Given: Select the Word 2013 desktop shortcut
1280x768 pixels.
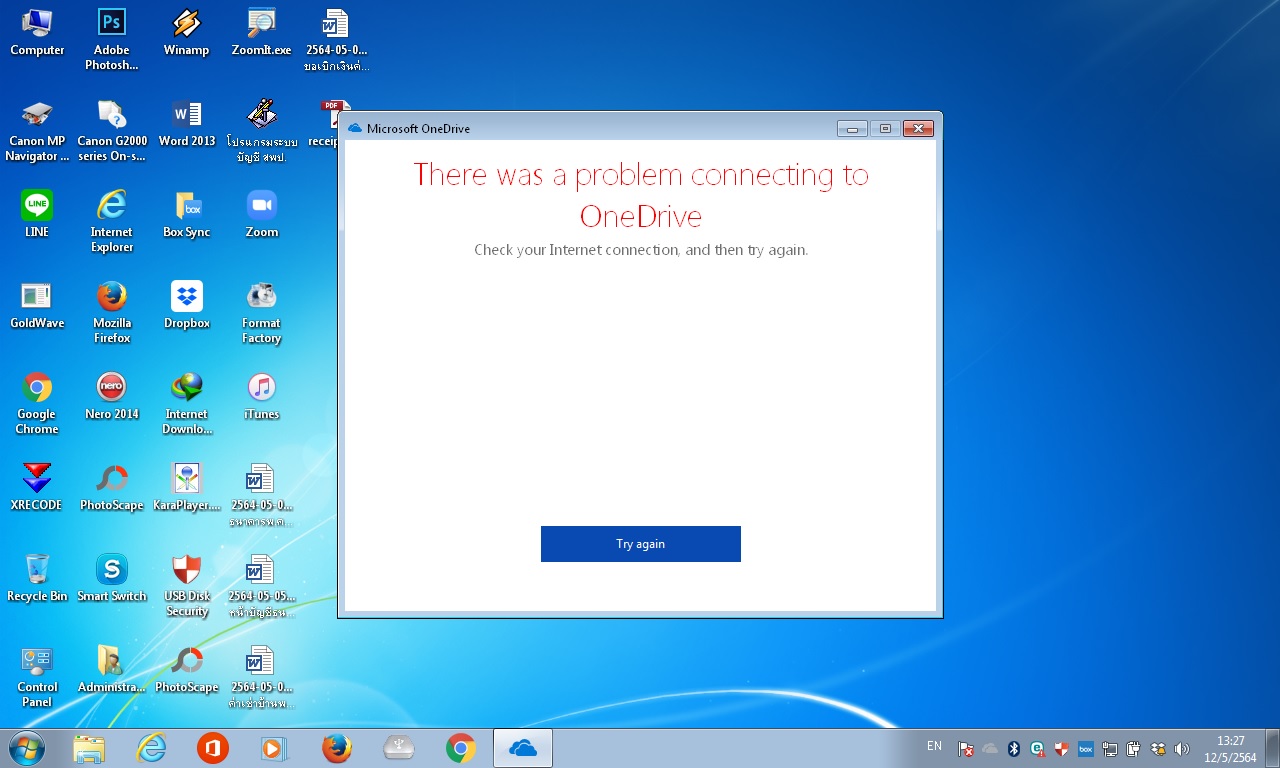Looking at the screenshot, I should tap(187, 124).
